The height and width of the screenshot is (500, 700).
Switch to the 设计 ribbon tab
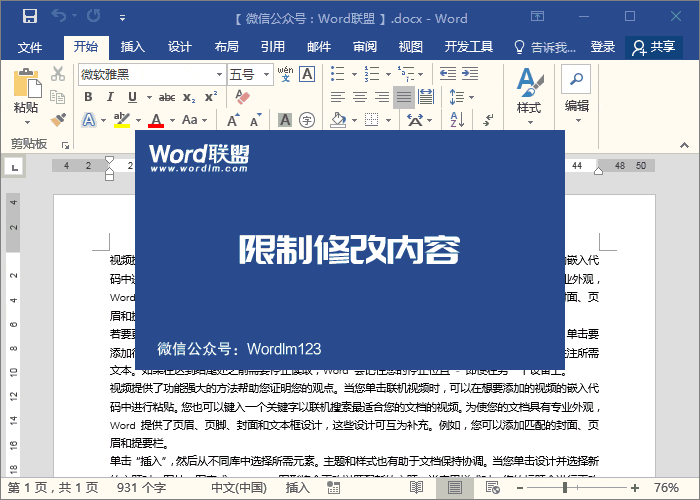(179, 47)
